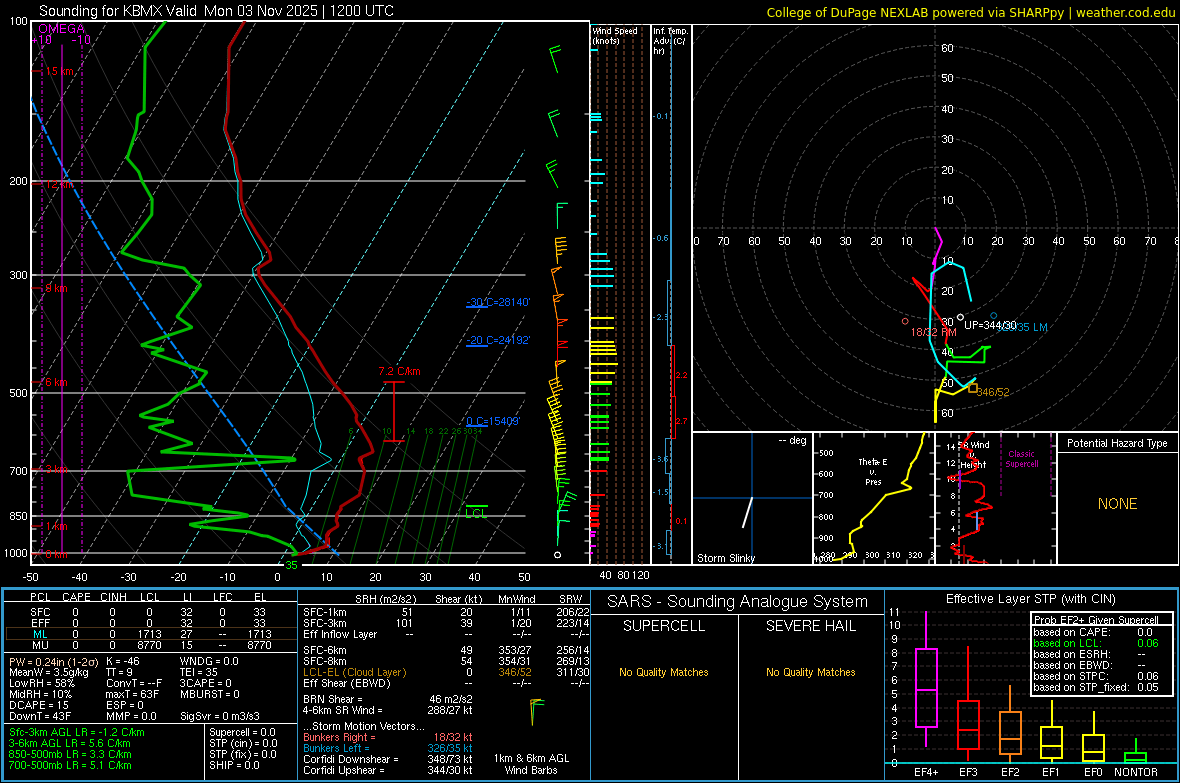Select the EFF parcel row
The height and width of the screenshot is (783, 1180).
[x=150, y=623]
